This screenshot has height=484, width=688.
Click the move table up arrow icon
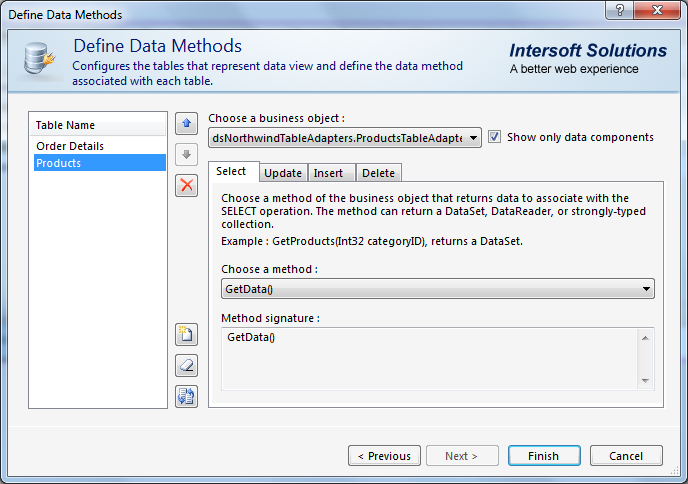[186, 124]
